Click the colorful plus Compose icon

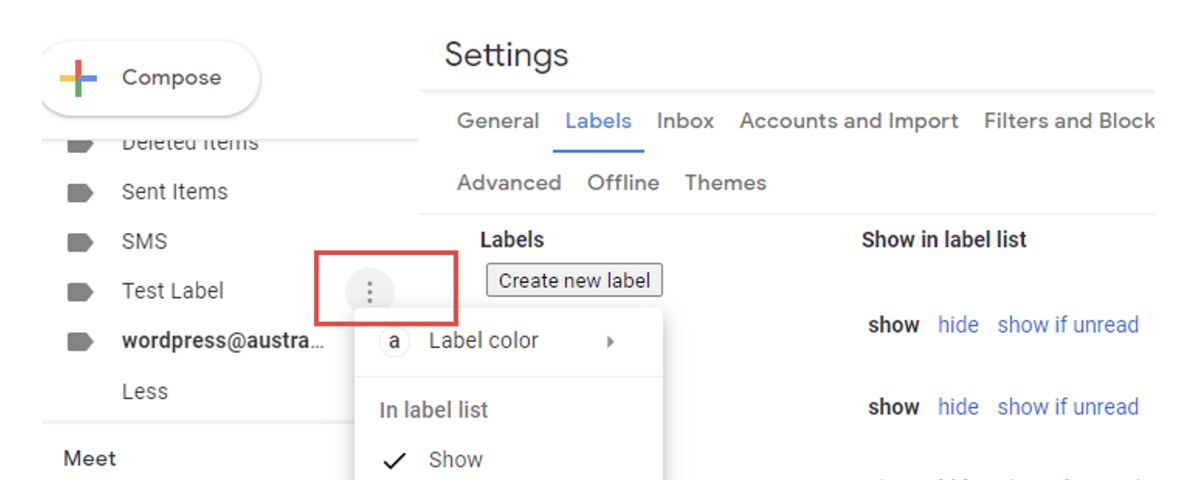point(78,78)
